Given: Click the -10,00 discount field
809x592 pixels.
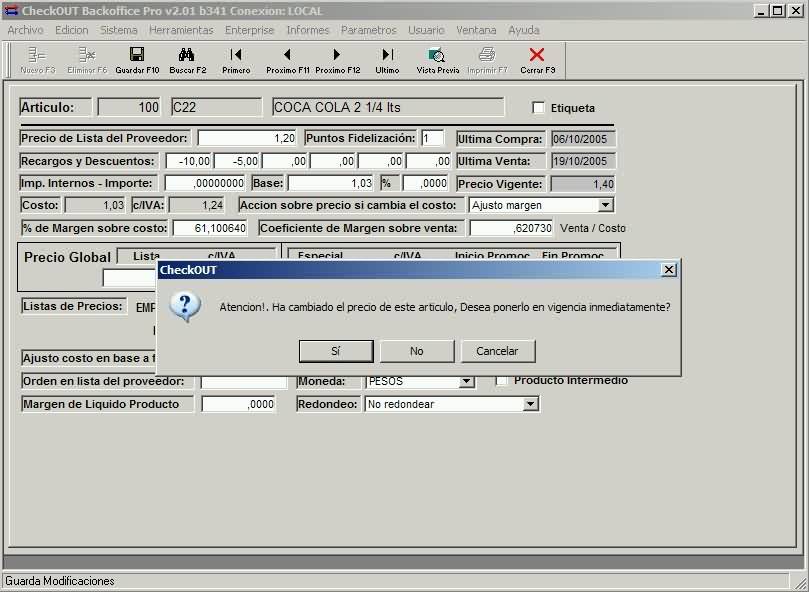Looking at the screenshot, I should [188, 161].
